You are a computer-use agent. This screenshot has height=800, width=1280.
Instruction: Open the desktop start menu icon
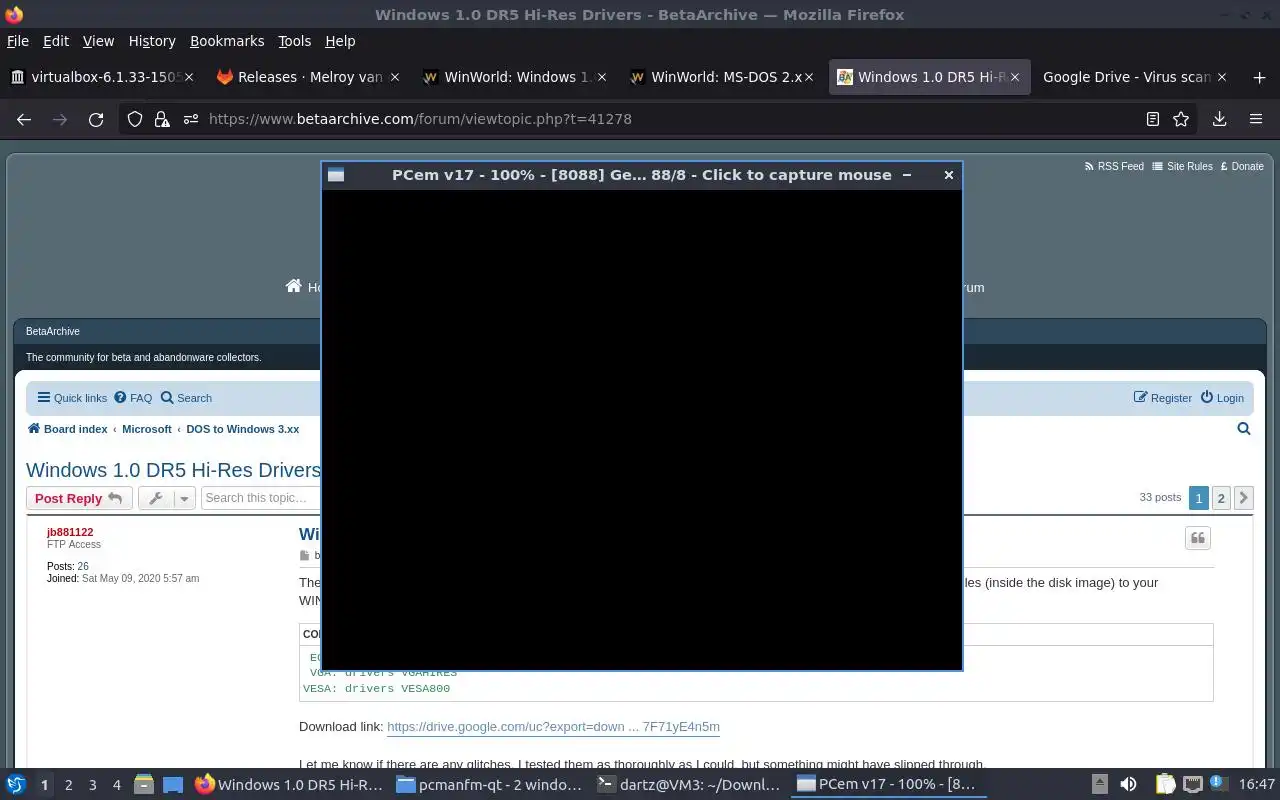[x=16, y=785]
